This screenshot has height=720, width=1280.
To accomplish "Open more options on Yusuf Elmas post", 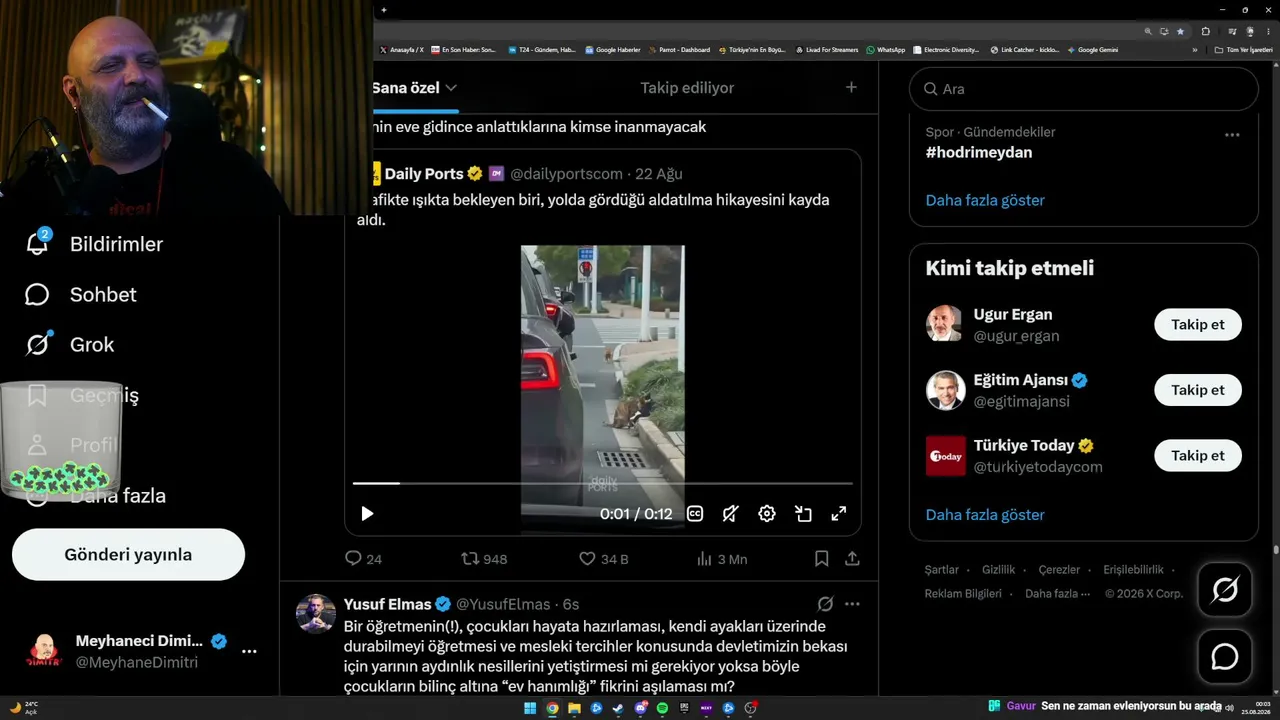I will 852,604.
